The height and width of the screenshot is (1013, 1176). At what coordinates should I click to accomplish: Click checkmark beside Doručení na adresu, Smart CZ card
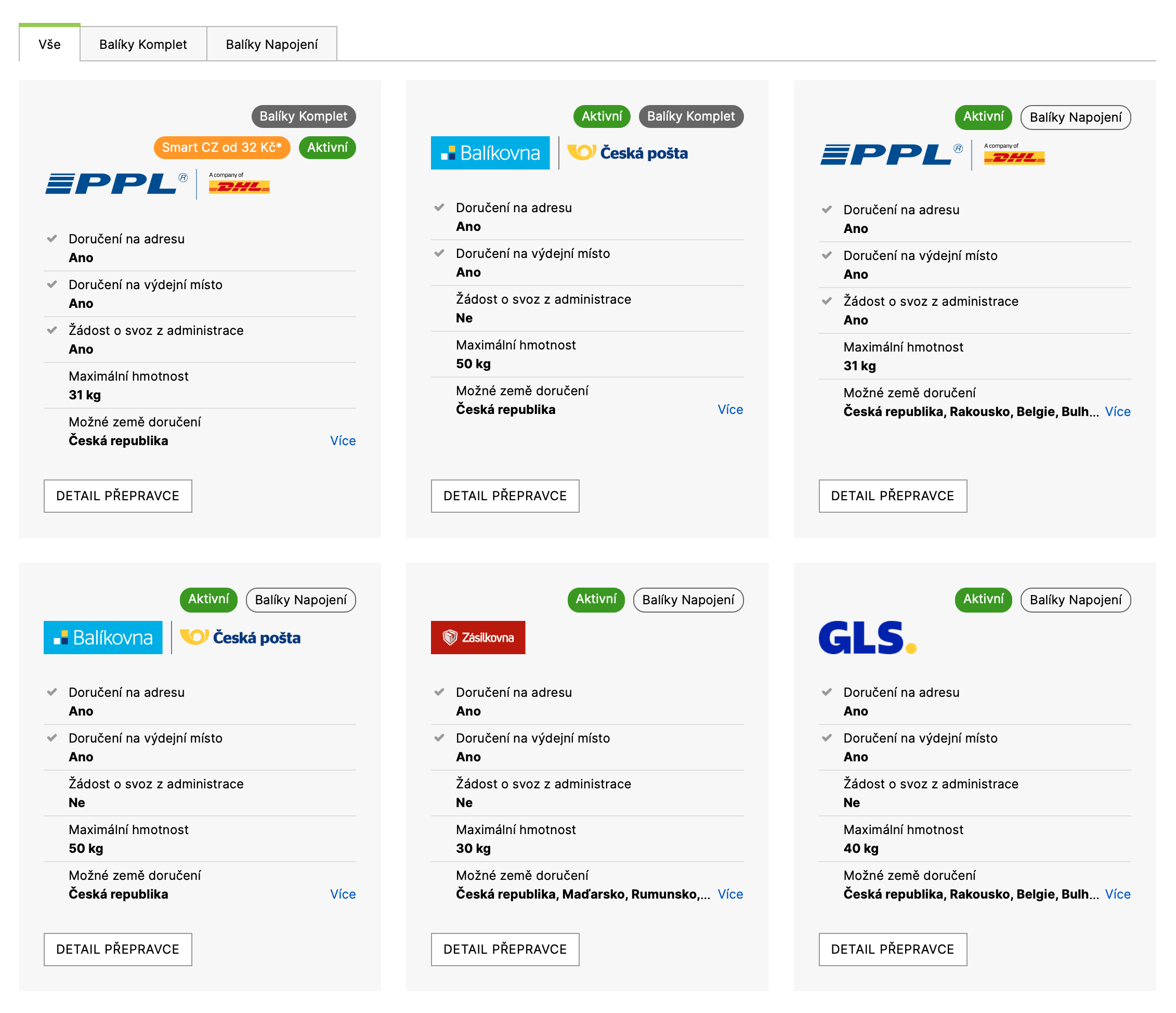point(51,239)
